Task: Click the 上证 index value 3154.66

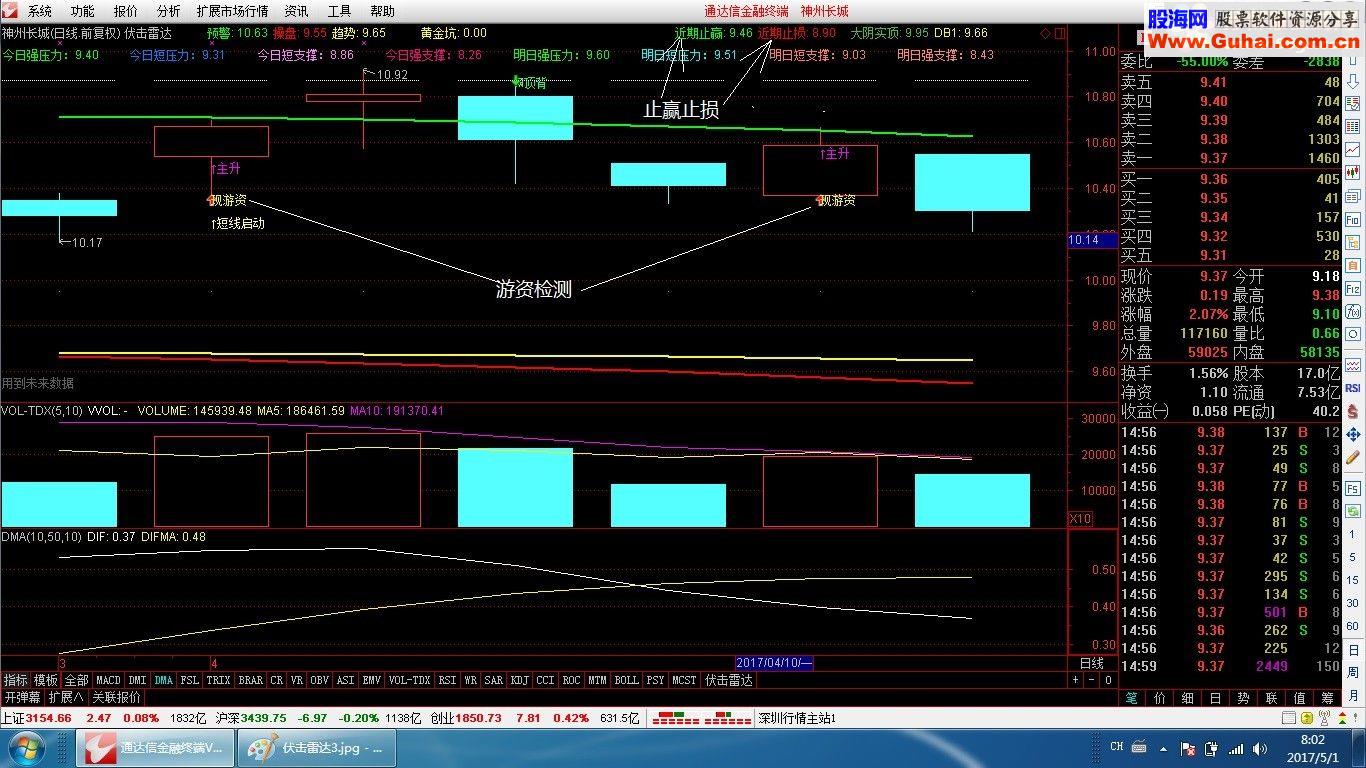Action: (49, 718)
